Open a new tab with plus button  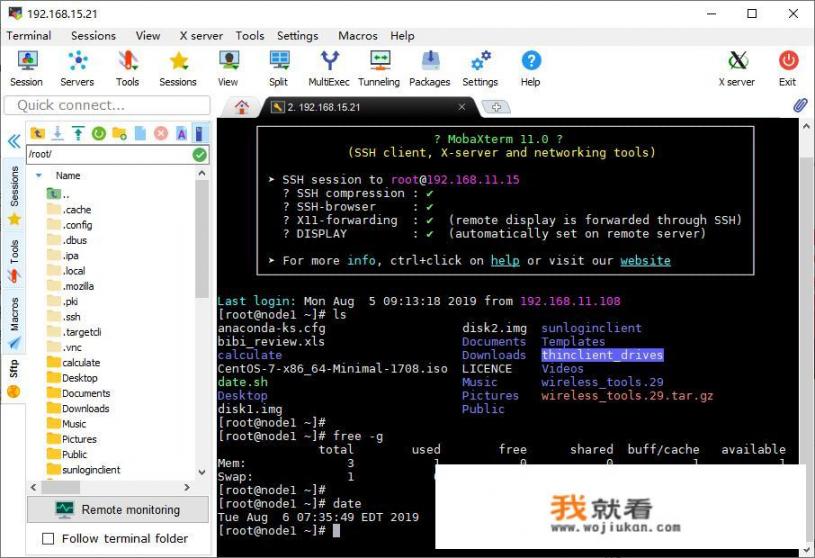[496, 107]
